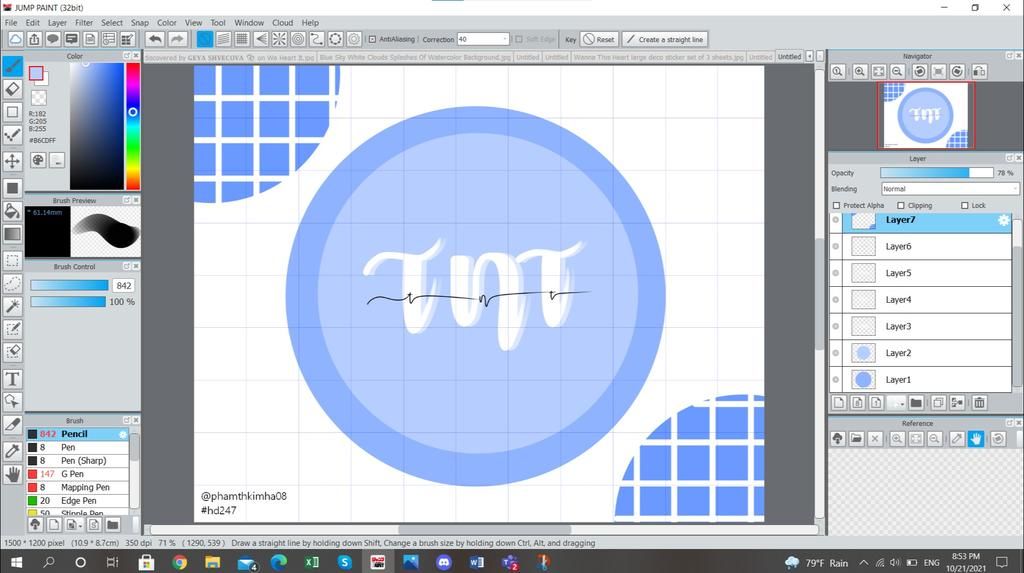1024x573 pixels.
Task: Delete layer with trash icon
Action: (979, 402)
